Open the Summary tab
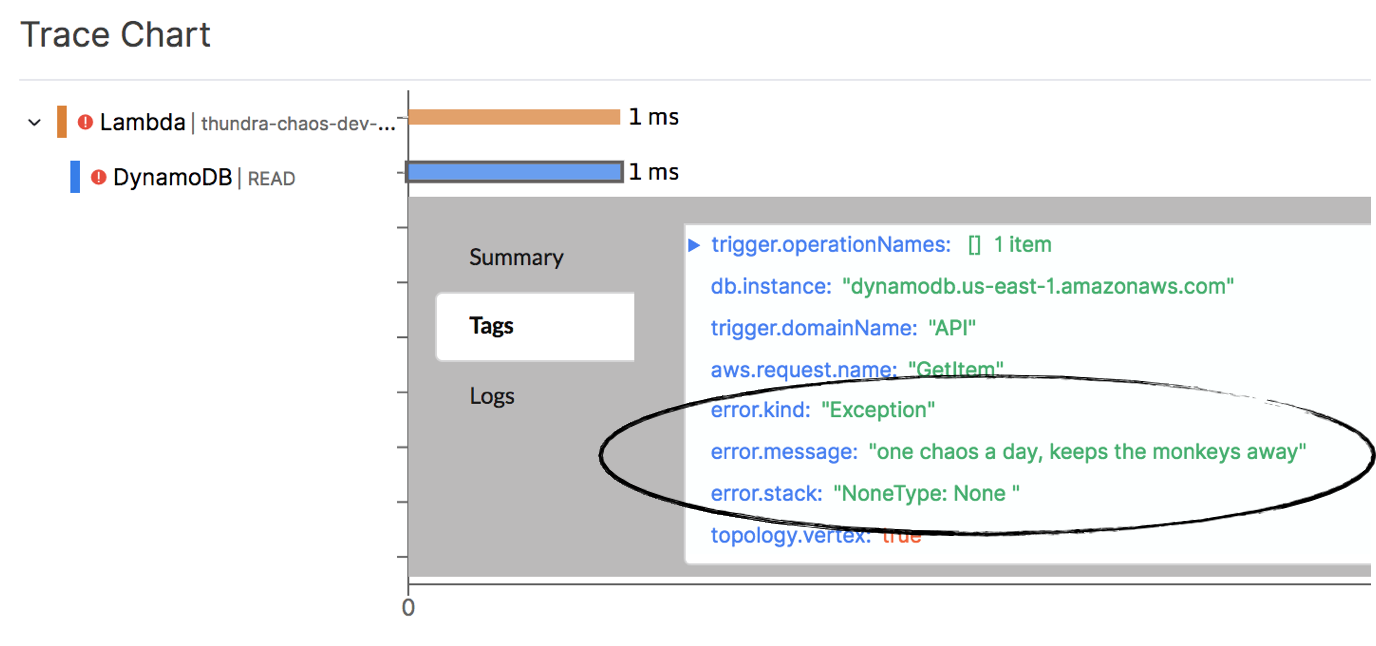The width and height of the screenshot is (1376, 646). 516,257
